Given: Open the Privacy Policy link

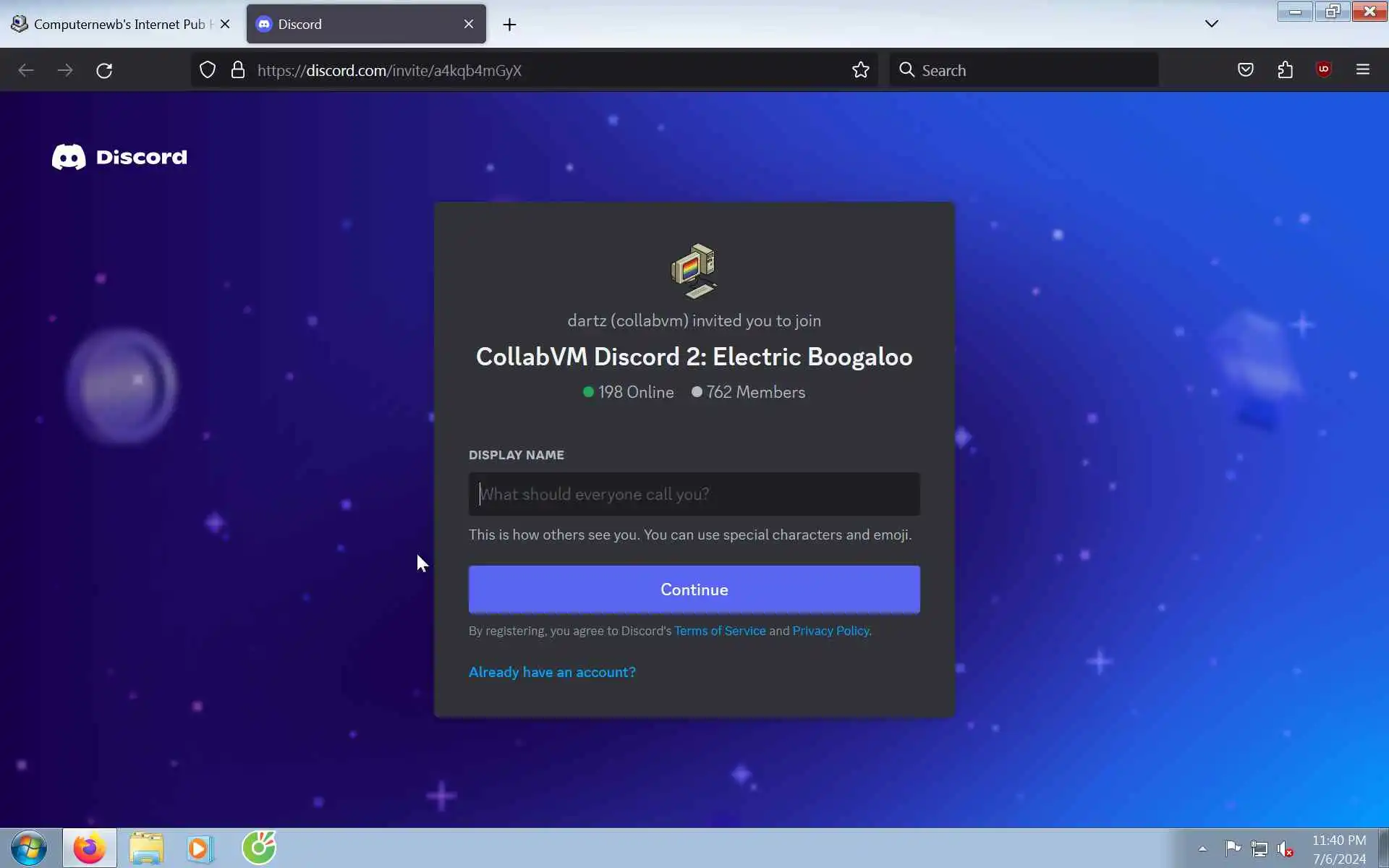Looking at the screenshot, I should (831, 631).
